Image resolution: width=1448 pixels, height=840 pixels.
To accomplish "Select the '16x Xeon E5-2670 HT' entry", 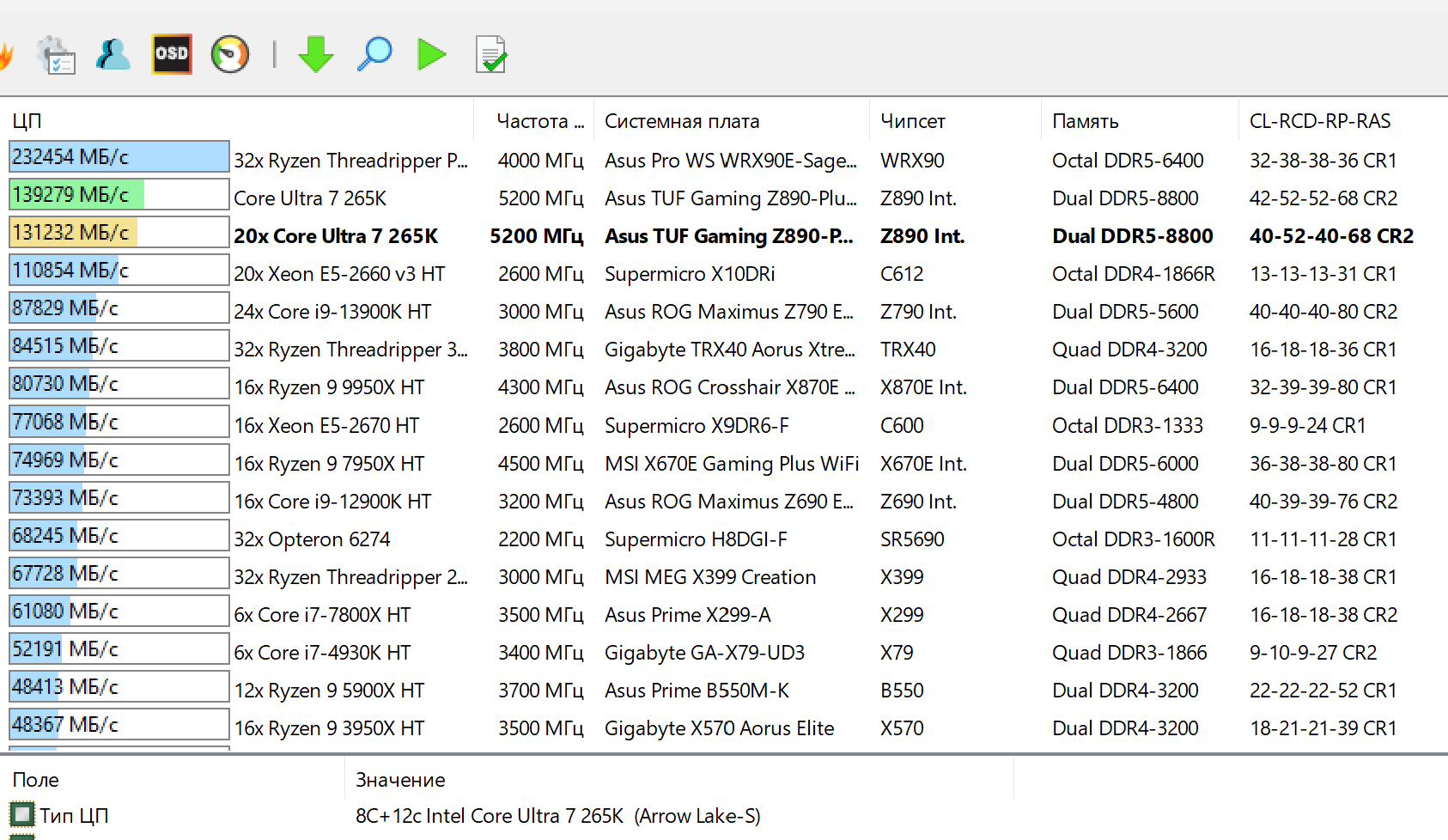I will [326, 426].
